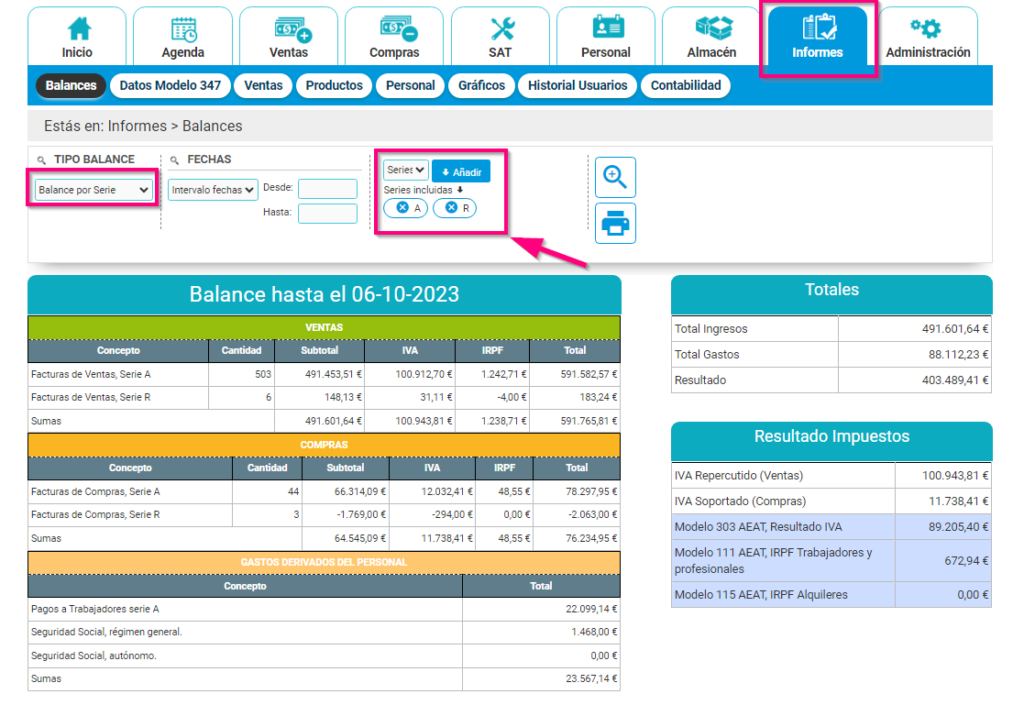Screen dimensions: 1024x716
Task: Select the Gráficos reports tab
Action: tap(481, 86)
